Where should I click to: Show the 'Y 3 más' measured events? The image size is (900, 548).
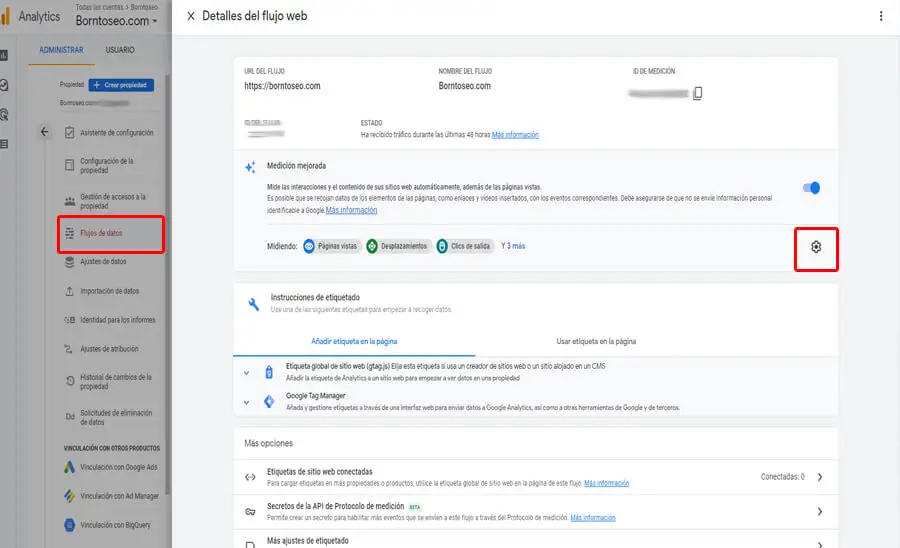513,246
